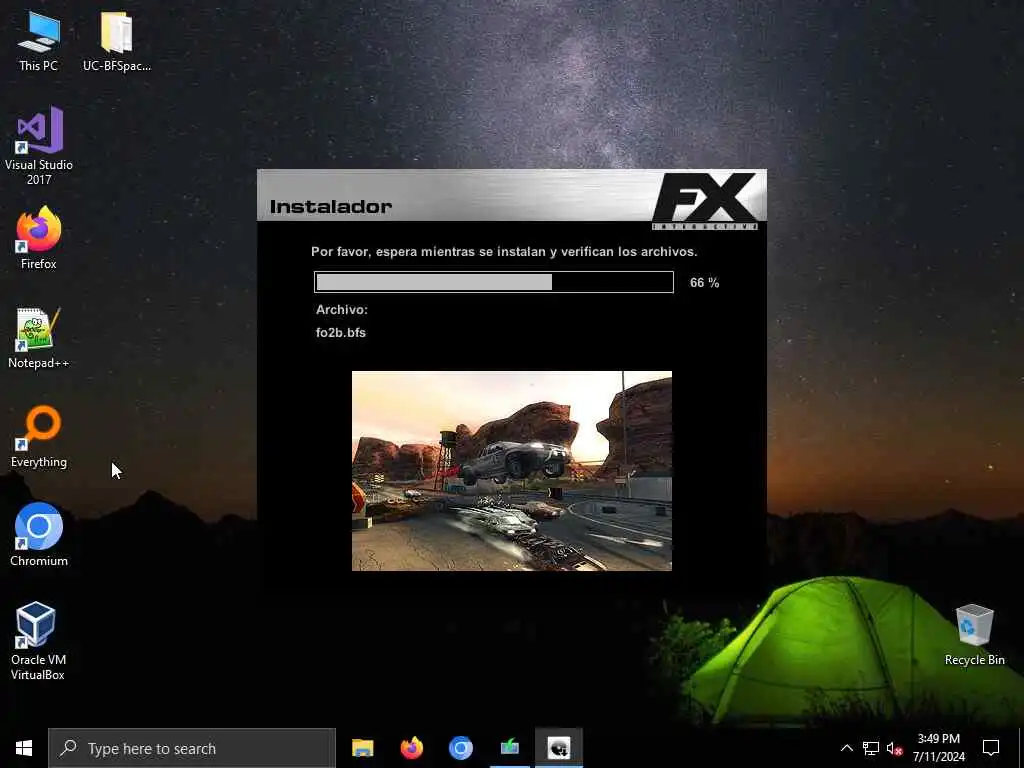The width and height of the screenshot is (1024, 768).
Task: Click the Archivo: label
Action: click(x=342, y=310)
